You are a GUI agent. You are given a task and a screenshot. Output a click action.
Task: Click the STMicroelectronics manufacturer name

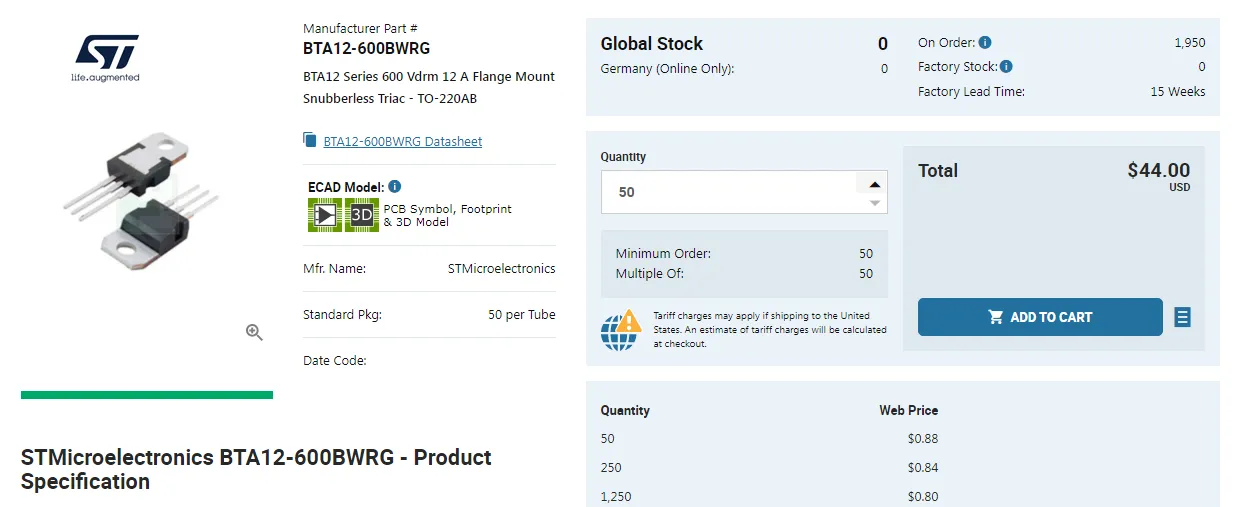[501, 268]
